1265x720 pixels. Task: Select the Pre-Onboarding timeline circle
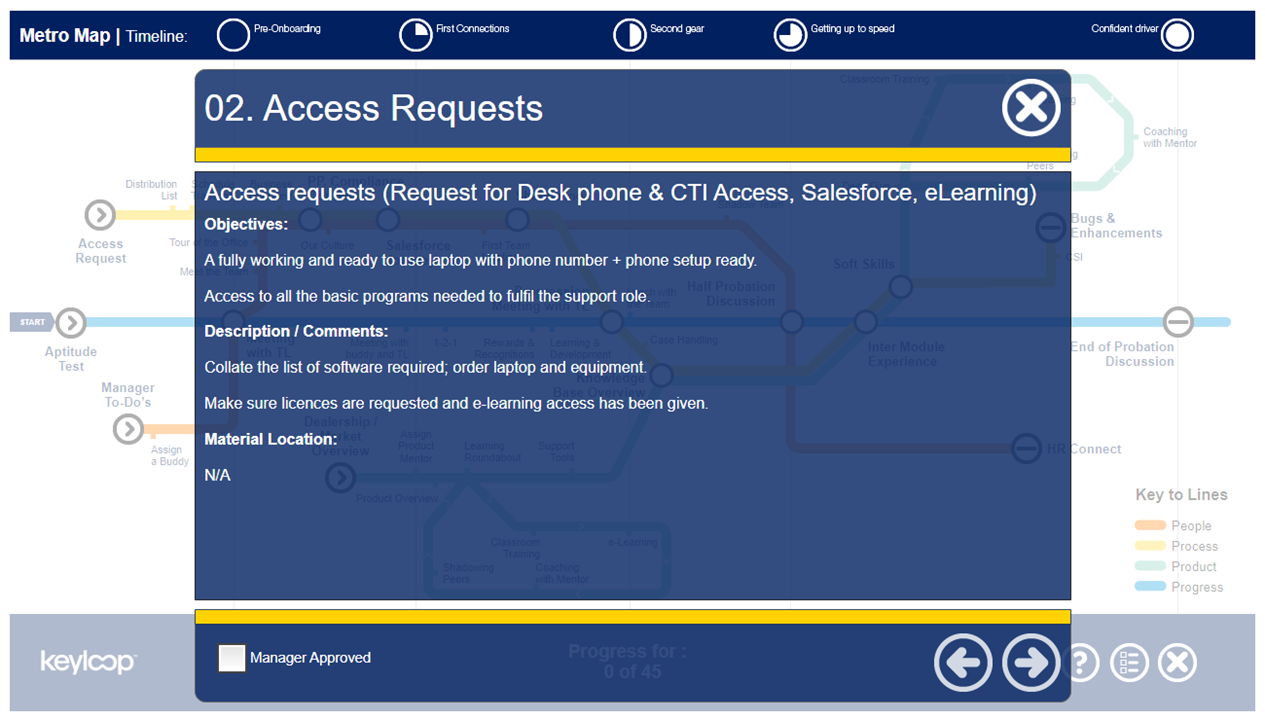tap(233, 35)
